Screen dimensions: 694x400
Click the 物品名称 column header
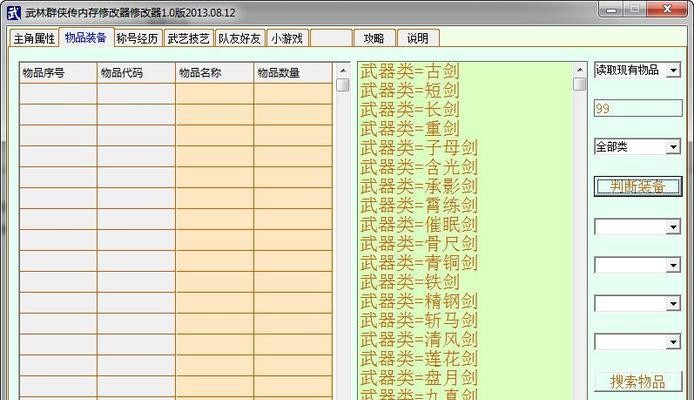click(214, 73)
